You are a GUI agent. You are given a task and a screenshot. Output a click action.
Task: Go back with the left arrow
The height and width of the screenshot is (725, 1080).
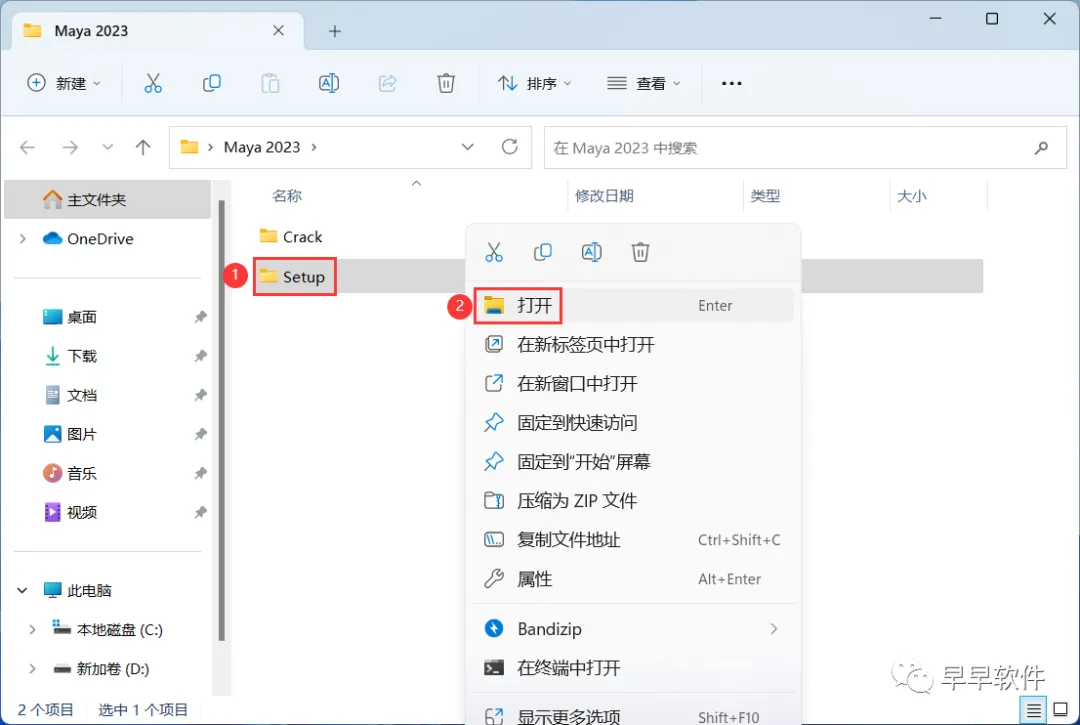tap(28, 147)
